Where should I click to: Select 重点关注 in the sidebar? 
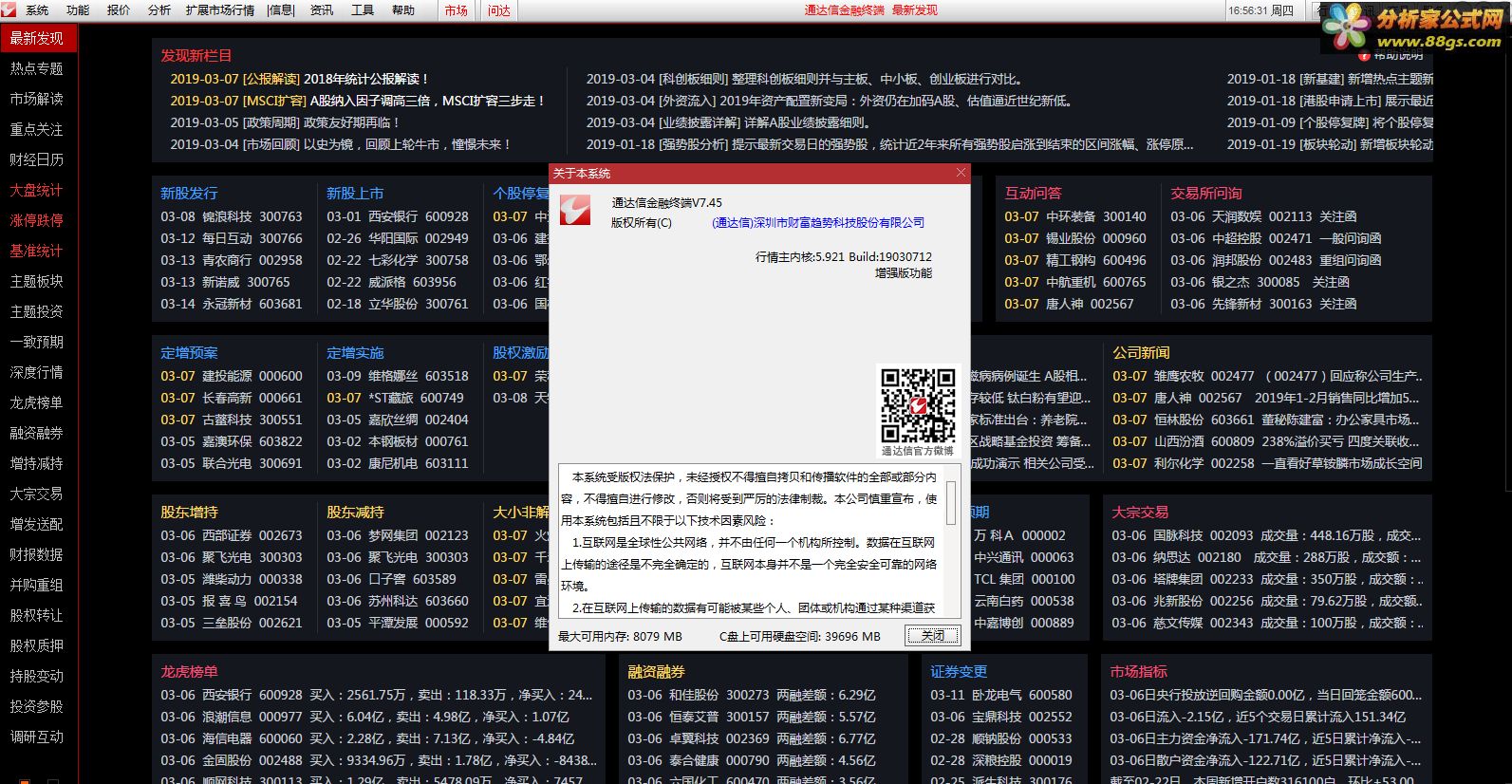point(37,129)
